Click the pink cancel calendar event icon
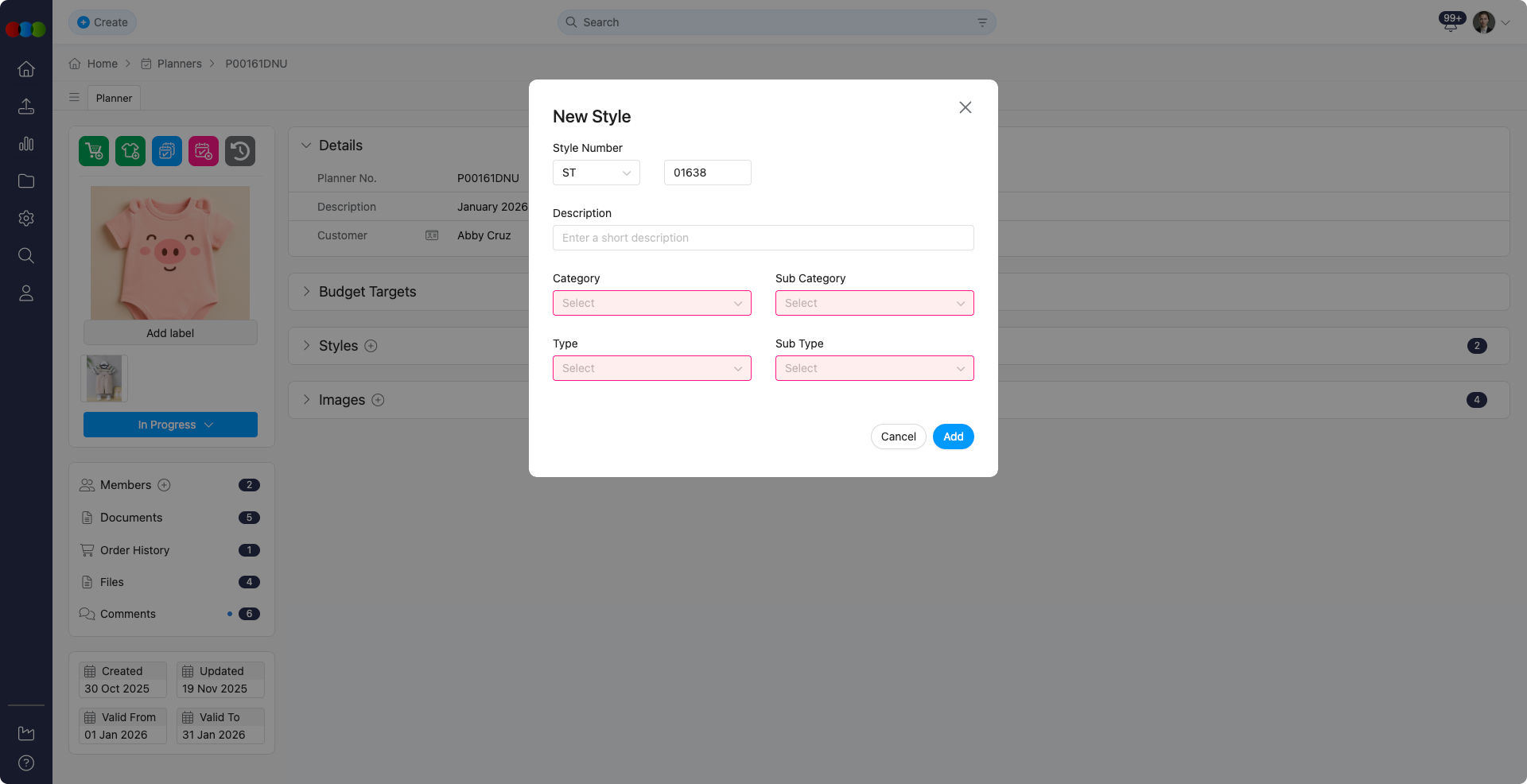Image resolution: width=1527 pixels, height=784 pixels. [x=203, y=150]
